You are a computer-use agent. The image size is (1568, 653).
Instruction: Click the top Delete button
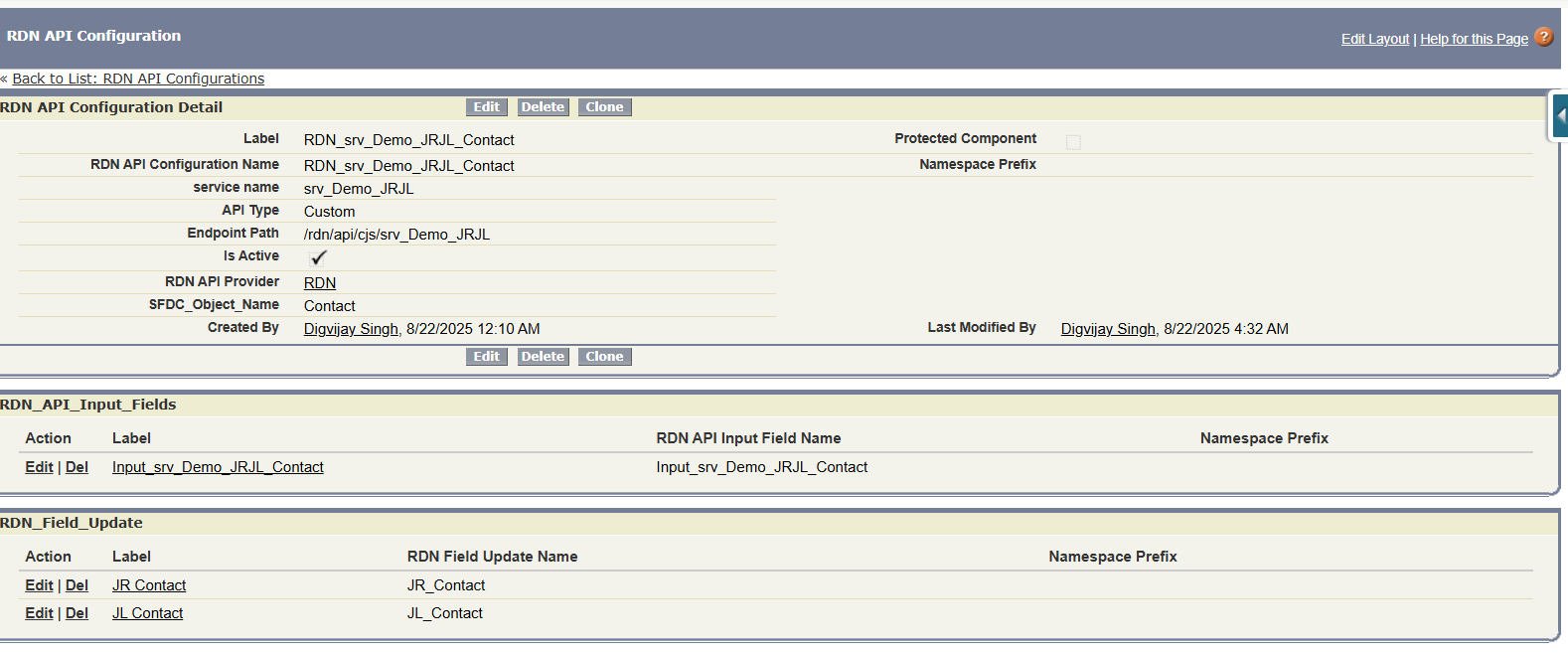(x=543, y=107)
